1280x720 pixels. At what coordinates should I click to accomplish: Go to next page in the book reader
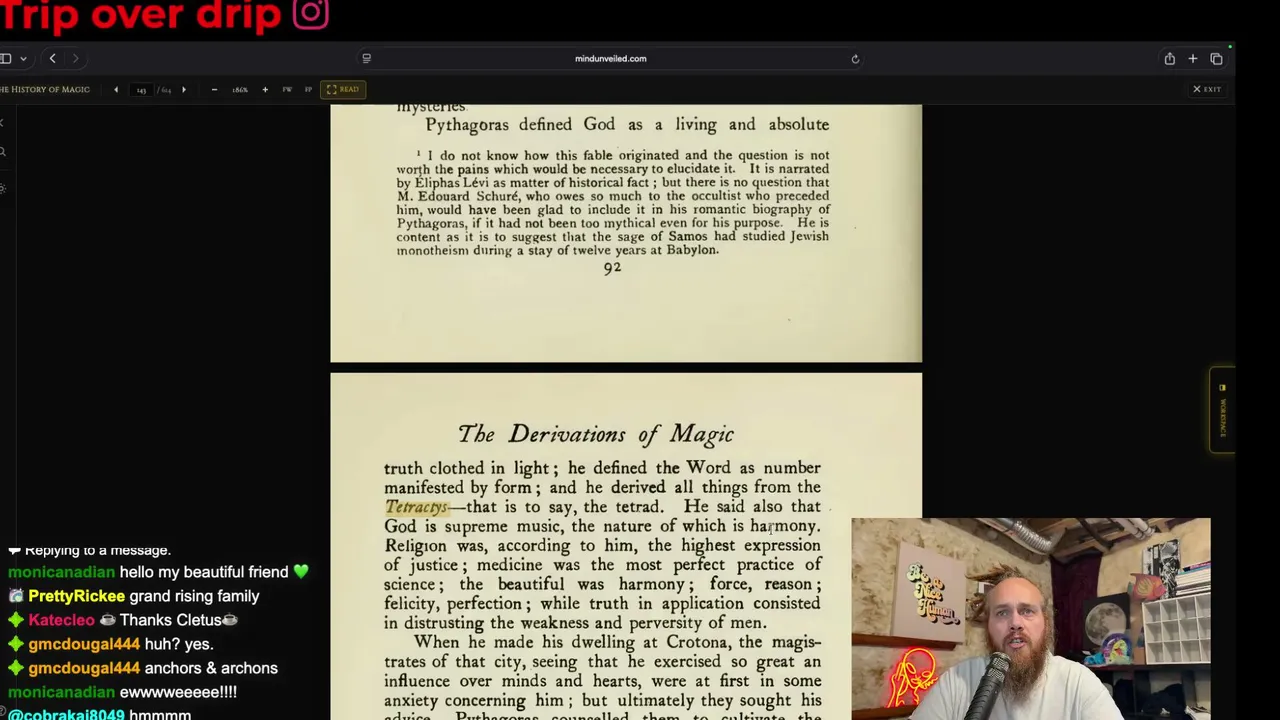[184, 90]
